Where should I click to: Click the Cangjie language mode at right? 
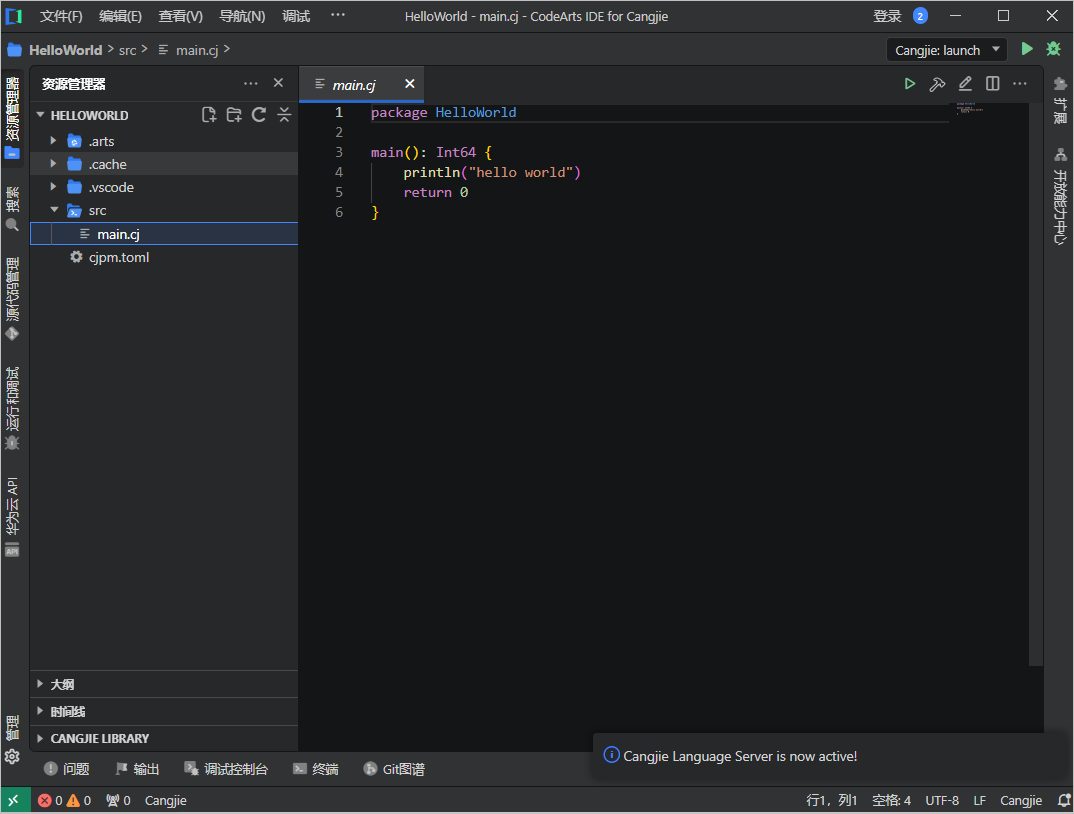tap(1021, 800)
